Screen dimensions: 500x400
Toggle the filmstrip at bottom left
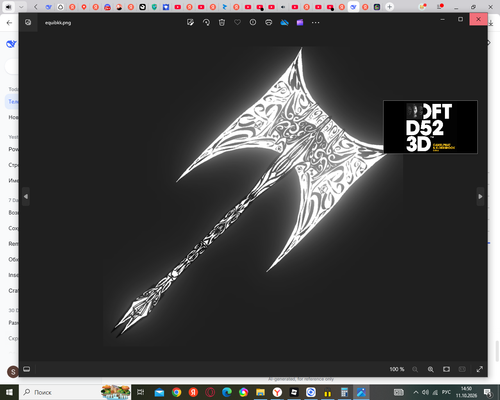click(27, 369)
